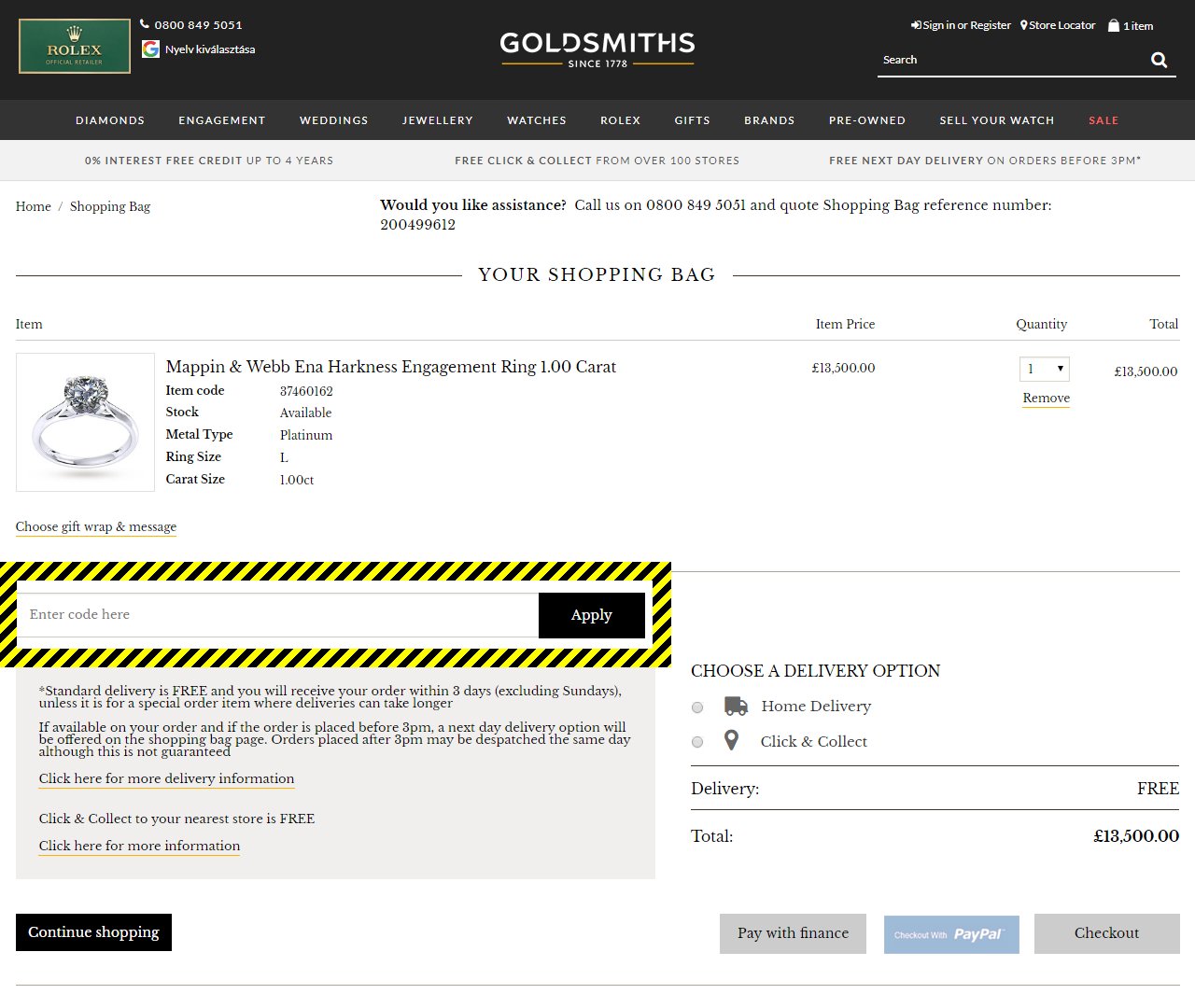Click the Store Locator pin icon
Screen dimensions: 1195x1008
1024,25
